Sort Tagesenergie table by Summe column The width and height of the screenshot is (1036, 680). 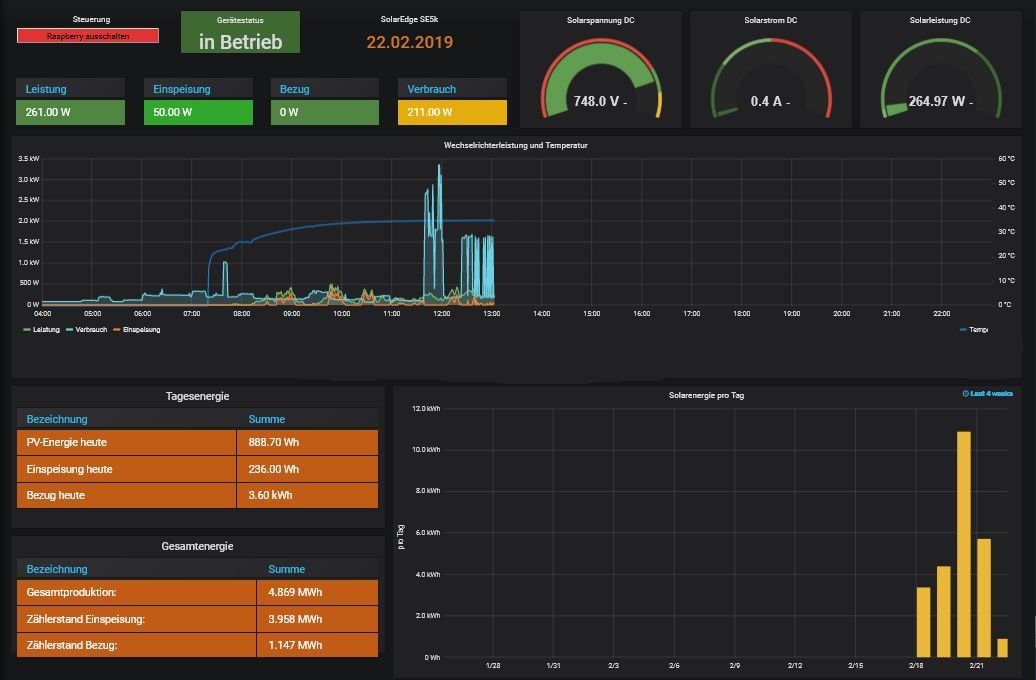267,419
